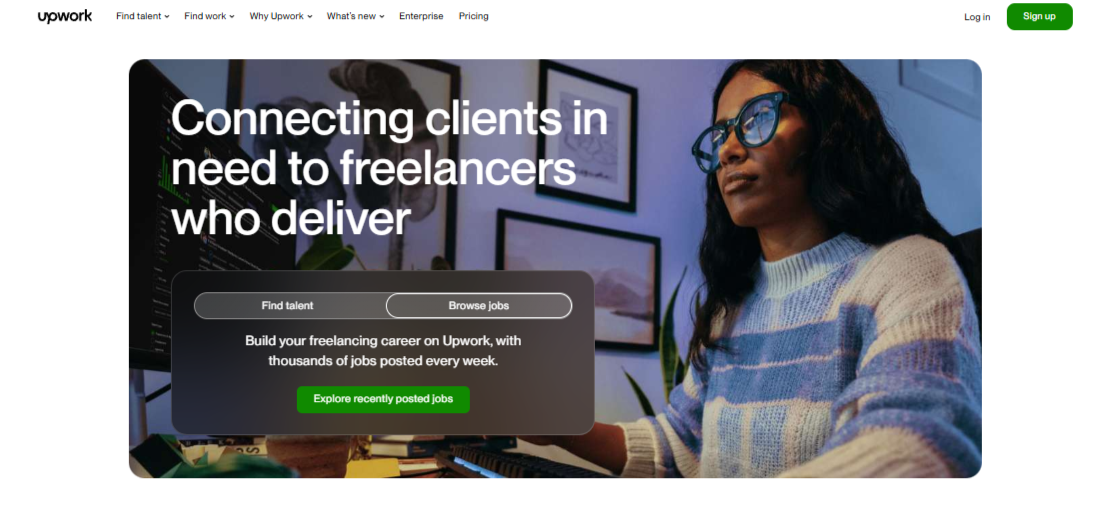The width and height of the screenshot is (1098, 531).
Task: Open the Pricing page
Action: pyautogui.click(x=473, y=16)
